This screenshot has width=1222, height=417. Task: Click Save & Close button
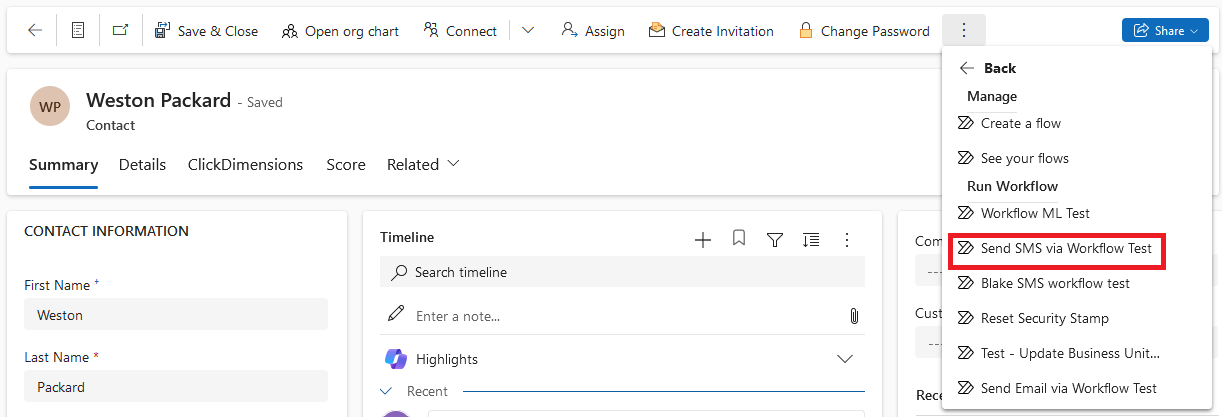[x=207, y=31]
